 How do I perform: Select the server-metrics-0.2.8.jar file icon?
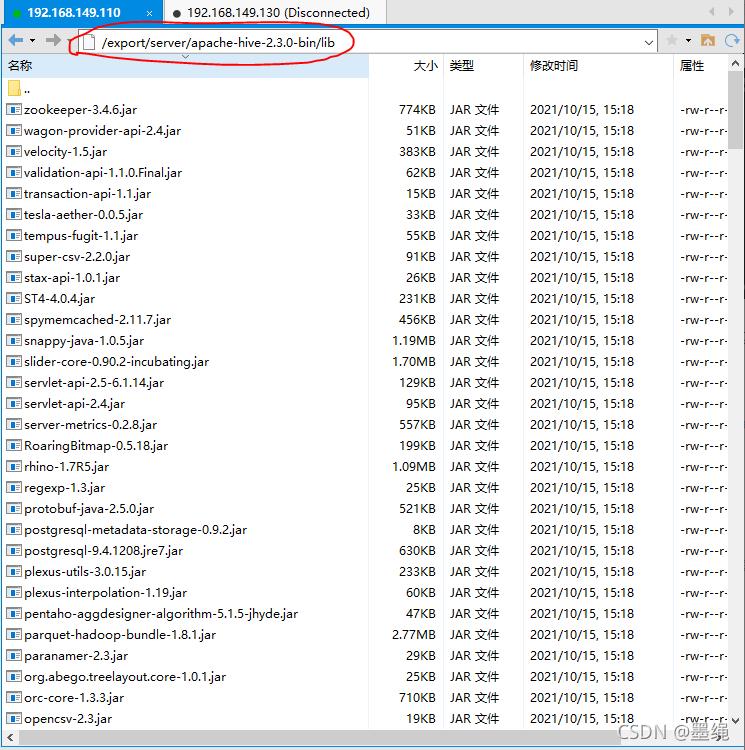[x=14, y=425]
